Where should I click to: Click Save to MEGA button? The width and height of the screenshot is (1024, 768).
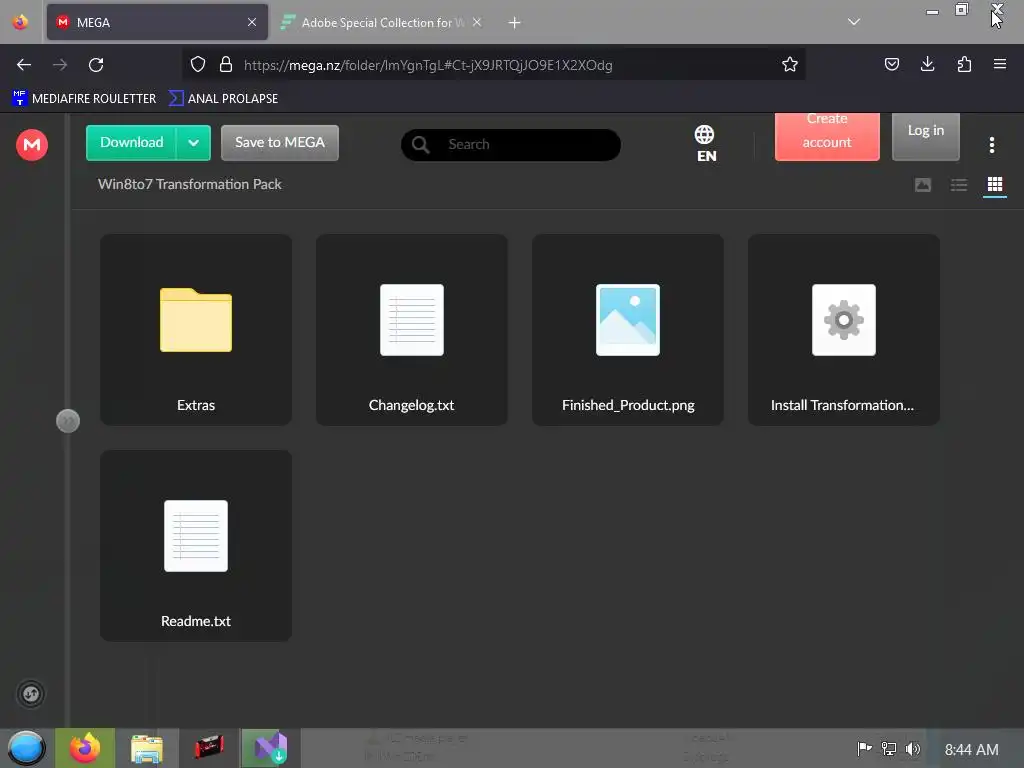[280, 142]
